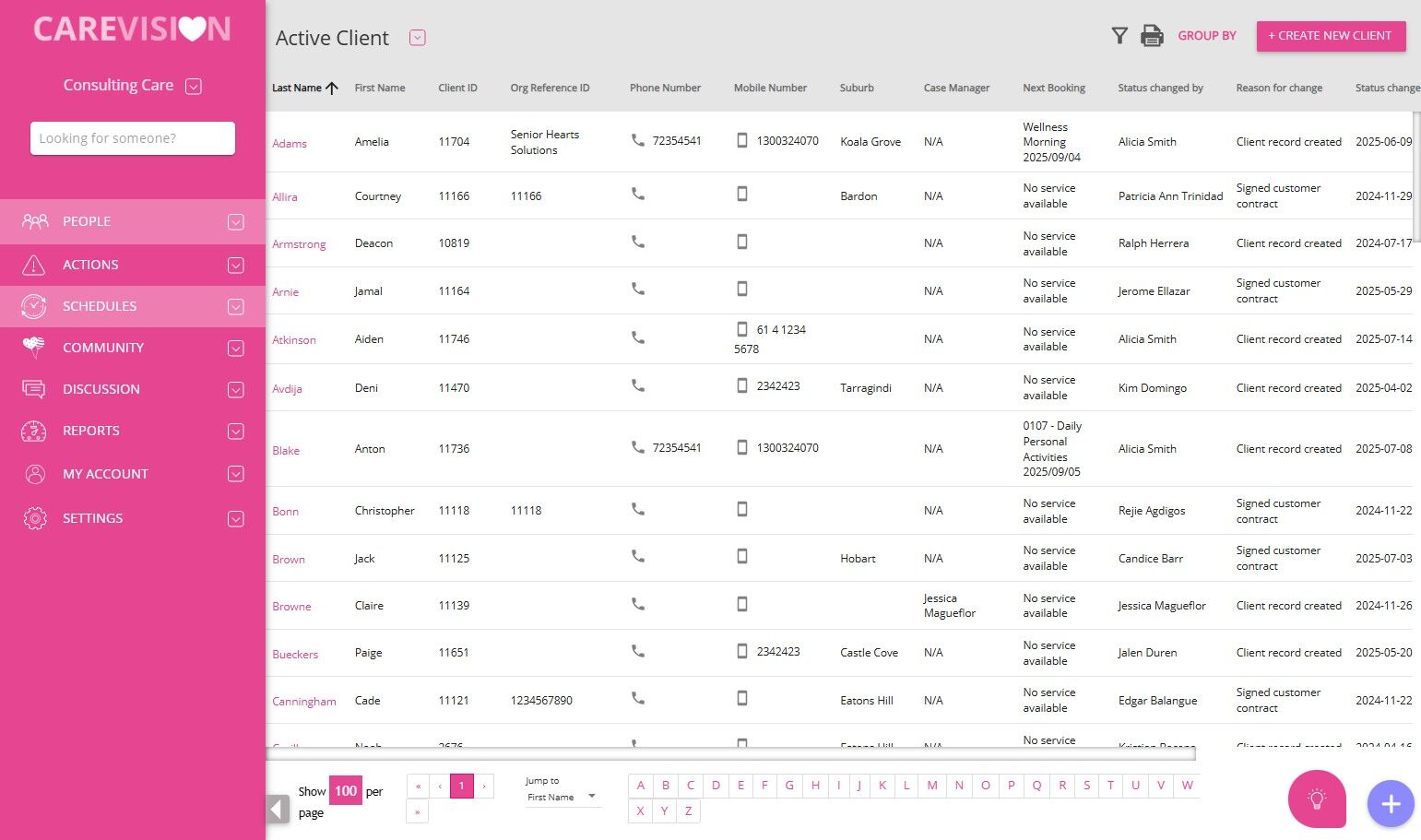Click the Schedules clock icon
The width and height of the screenshot is (1421, 840).
(34, 306)
